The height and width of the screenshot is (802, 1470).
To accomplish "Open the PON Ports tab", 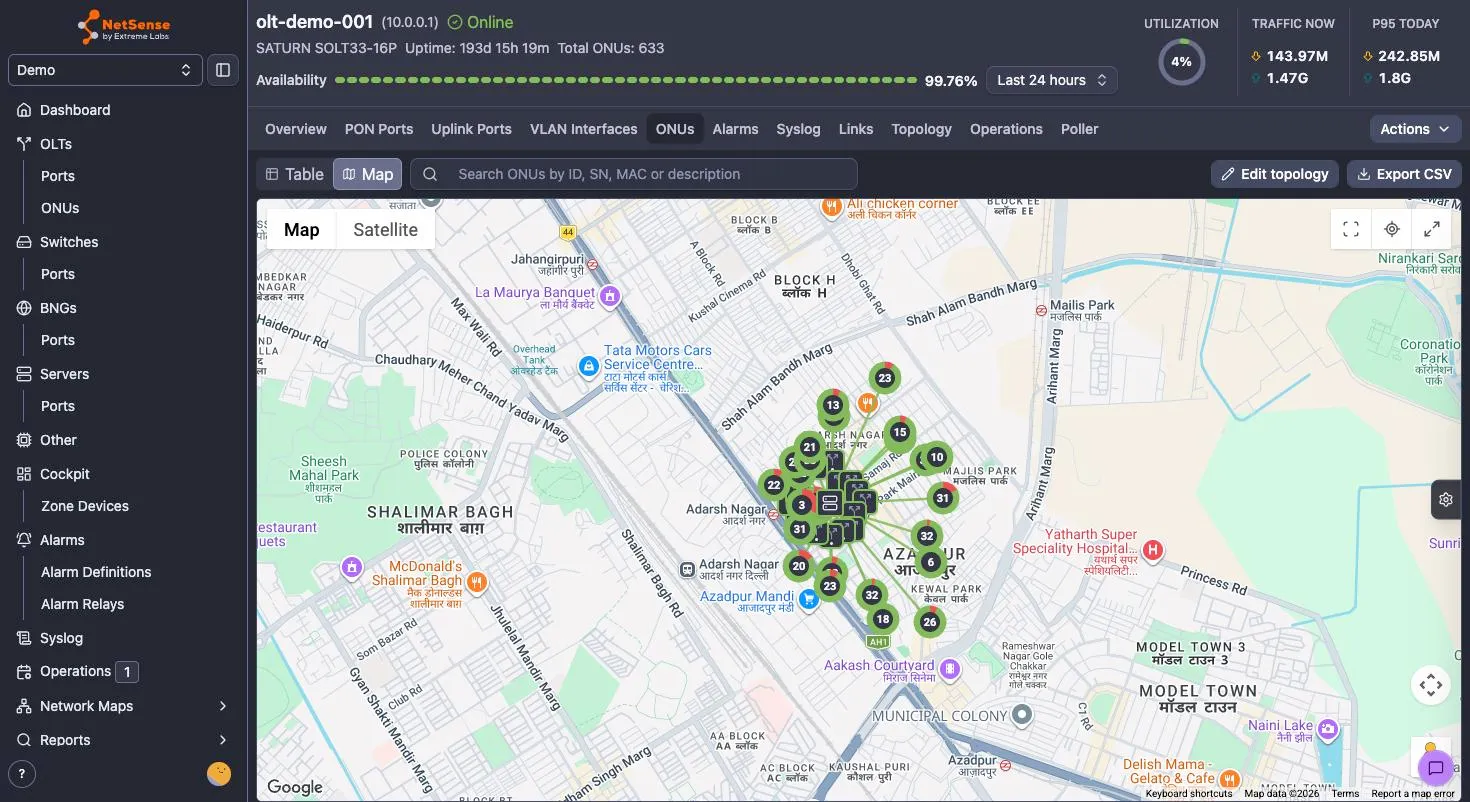I will pyautogui.click(x=379, y=129).
